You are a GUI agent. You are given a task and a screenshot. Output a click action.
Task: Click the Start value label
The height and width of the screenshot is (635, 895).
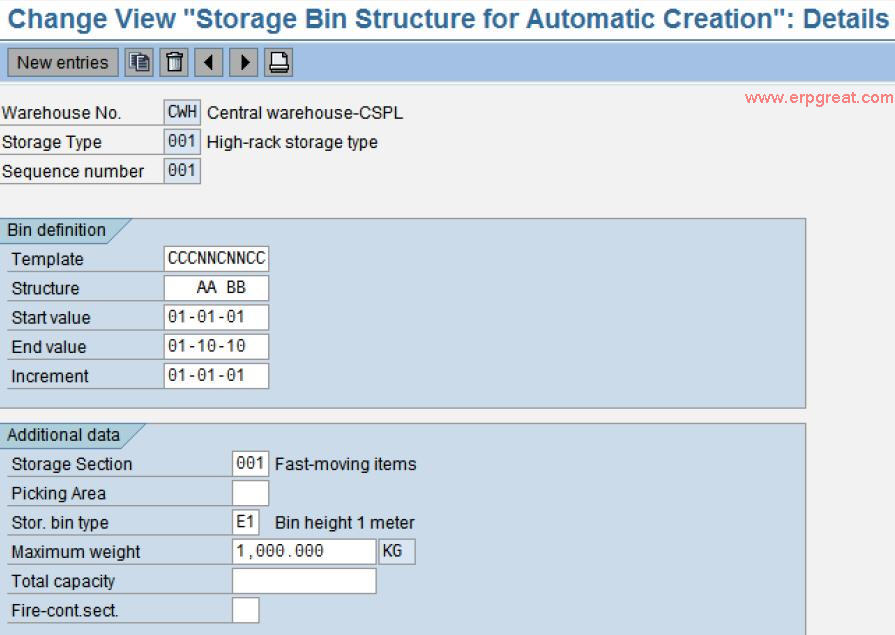tap(51, 318)
